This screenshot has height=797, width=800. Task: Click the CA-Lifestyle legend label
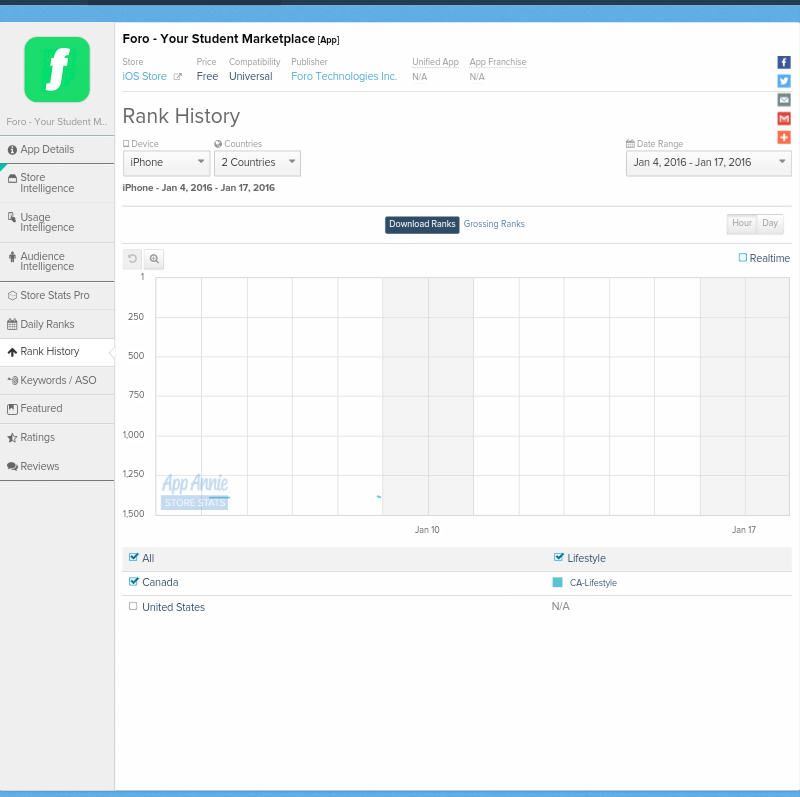click(593, 583)
